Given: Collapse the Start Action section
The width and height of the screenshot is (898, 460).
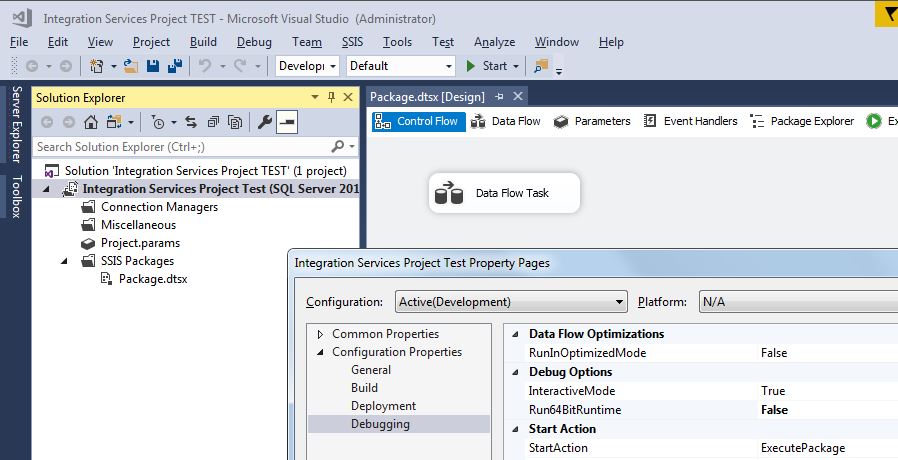Looking at the screenshot, I should [x=515, y=428].
